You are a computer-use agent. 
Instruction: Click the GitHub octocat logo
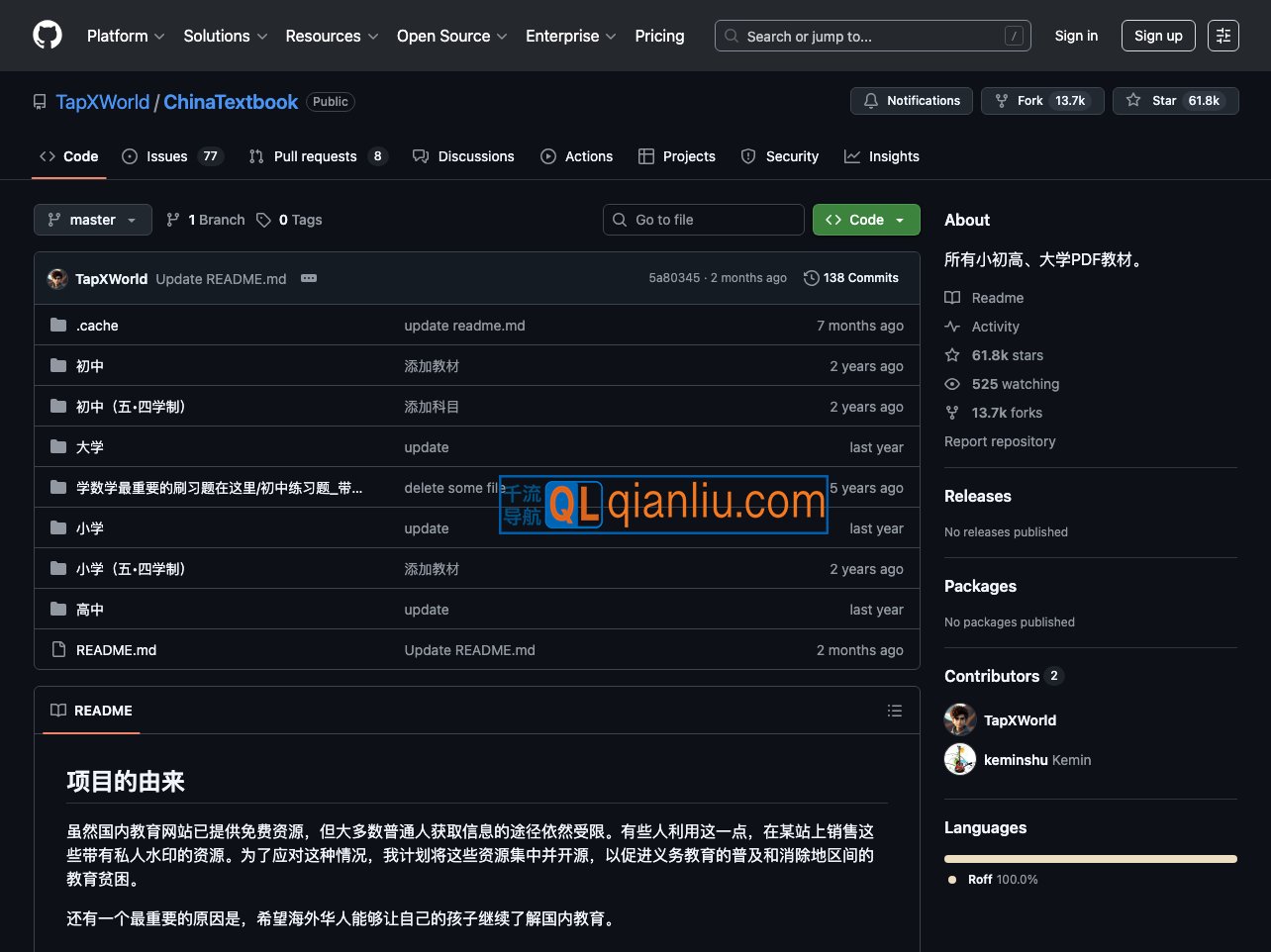[47, 36]
